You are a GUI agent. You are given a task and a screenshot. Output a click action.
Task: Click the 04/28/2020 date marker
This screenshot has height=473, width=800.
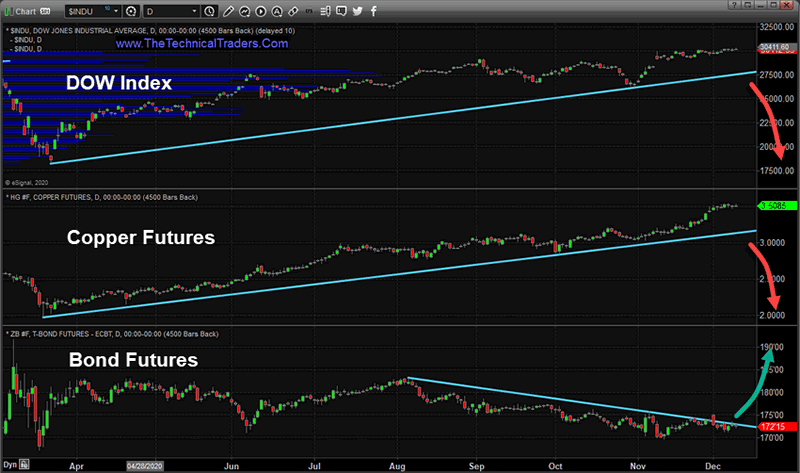click(145, 466)
